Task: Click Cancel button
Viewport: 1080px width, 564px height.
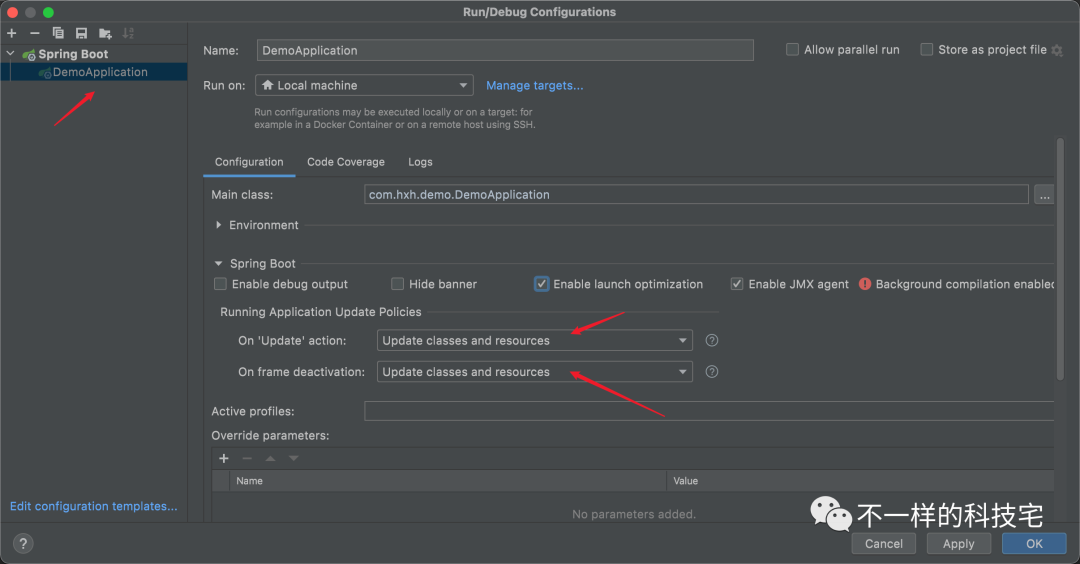Action: point(884,543)
